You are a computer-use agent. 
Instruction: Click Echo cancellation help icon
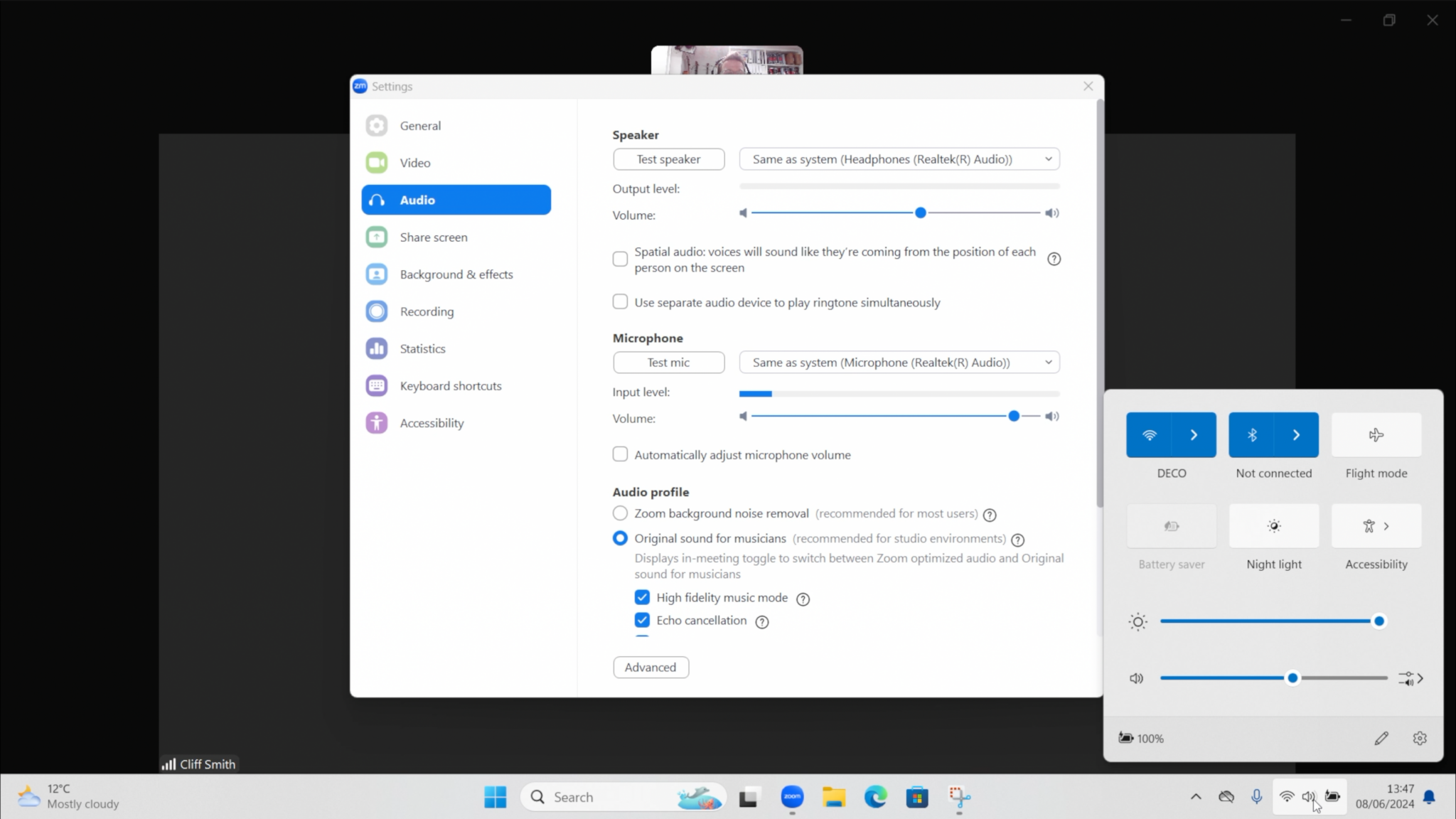(761, 622)
